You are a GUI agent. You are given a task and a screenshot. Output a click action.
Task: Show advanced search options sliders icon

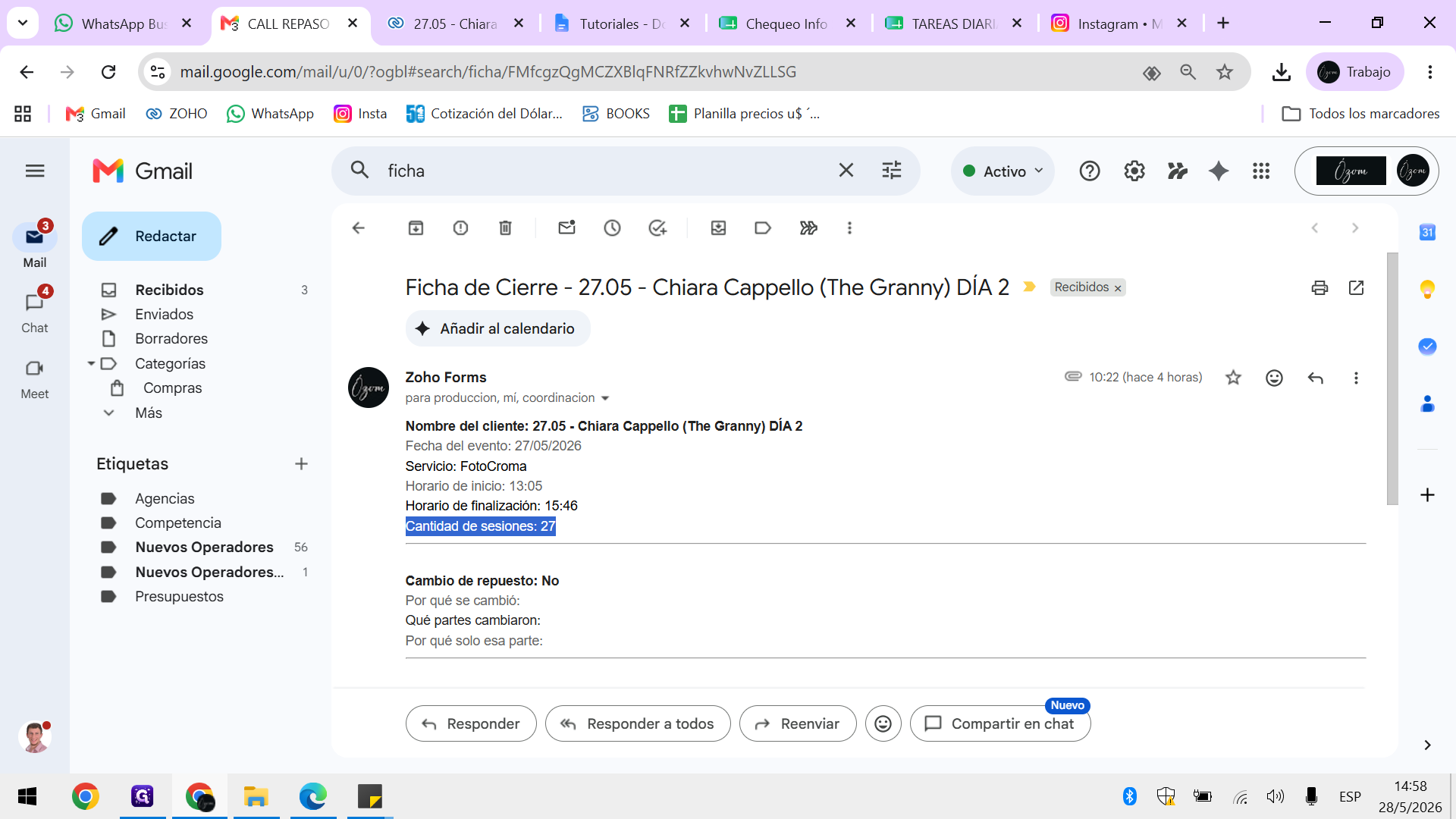[x=892, y=171]
